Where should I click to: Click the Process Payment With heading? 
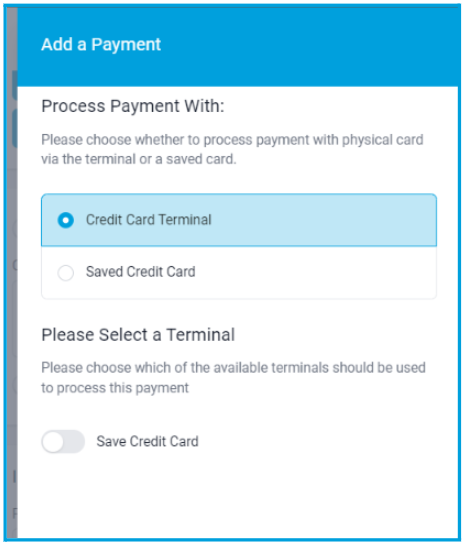tap(133, 106)
